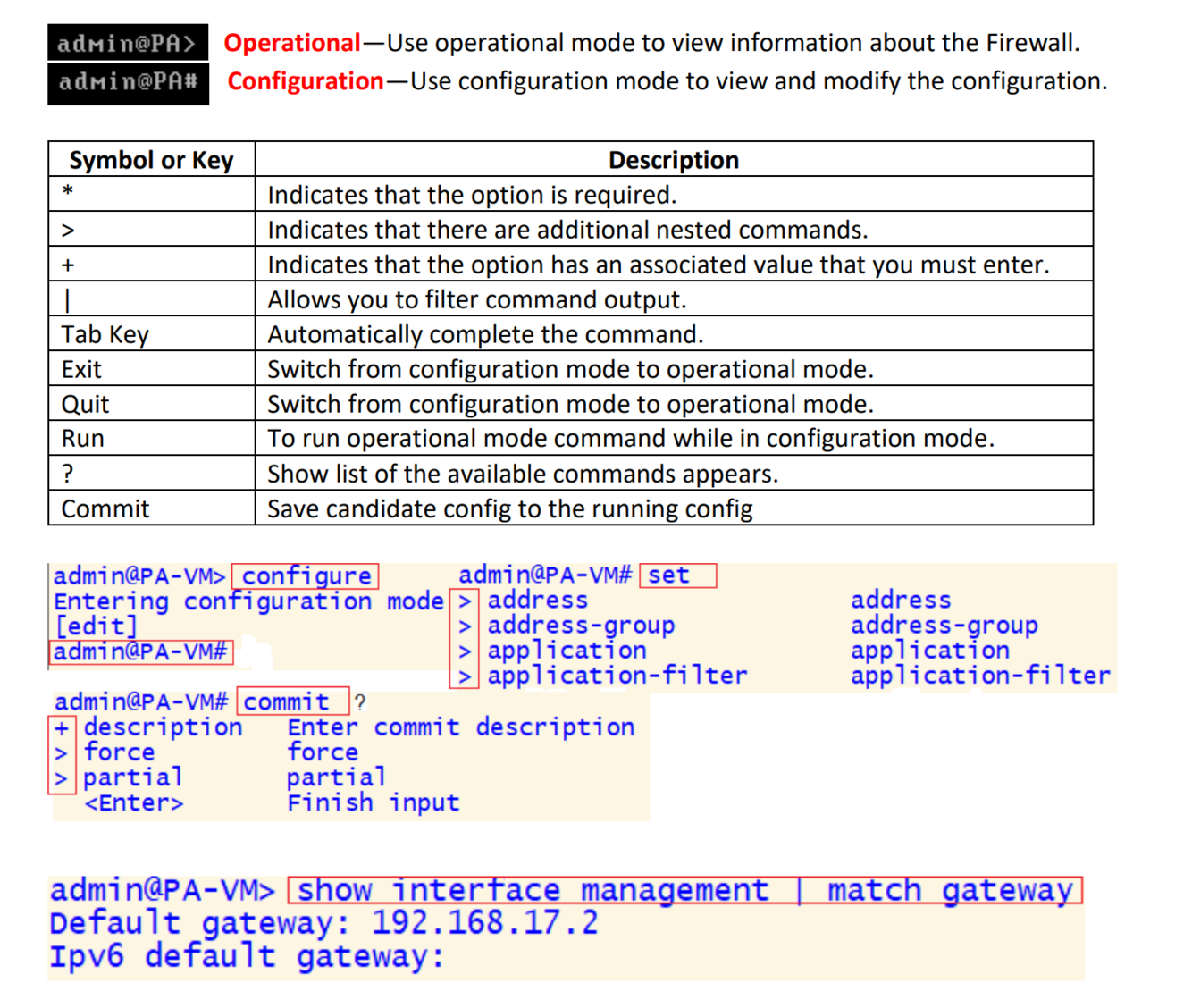This screenshot has height=1008, width=1192.
Task: Click the 'show interface management' command text
Action: pos(533,891)
